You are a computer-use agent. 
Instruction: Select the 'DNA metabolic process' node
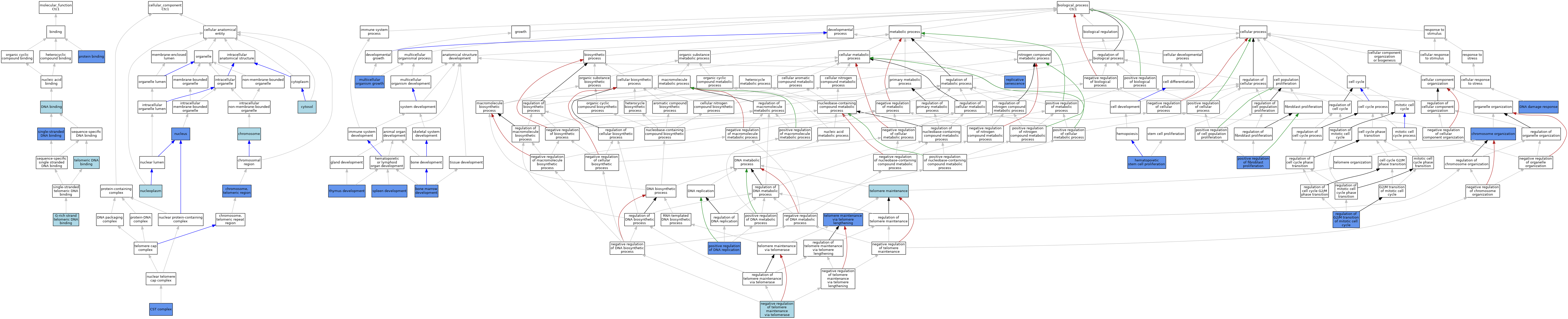coord(747,162)
